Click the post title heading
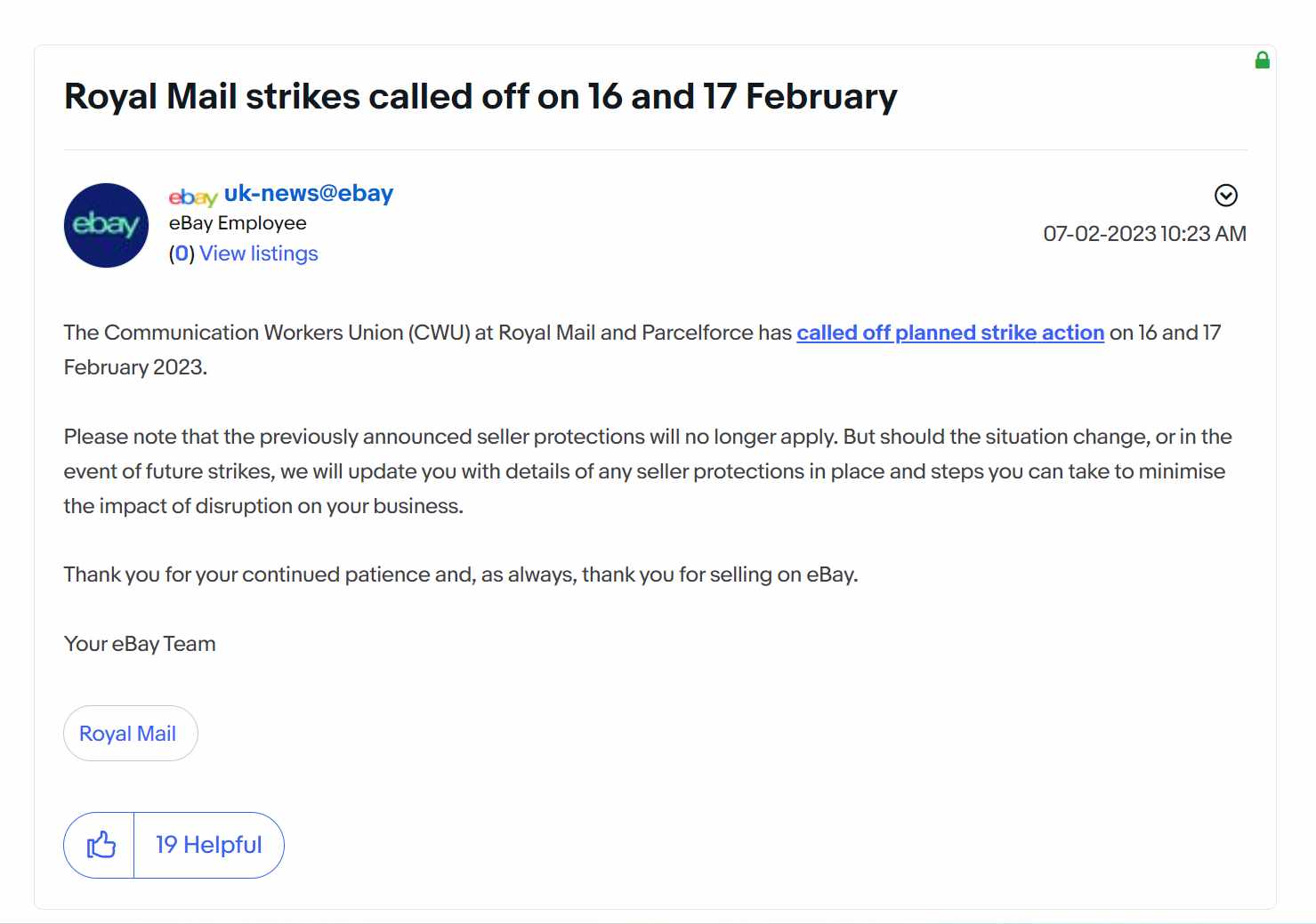Image resolution: width=1316 pixels, height=924 pixels. (480, 96)
